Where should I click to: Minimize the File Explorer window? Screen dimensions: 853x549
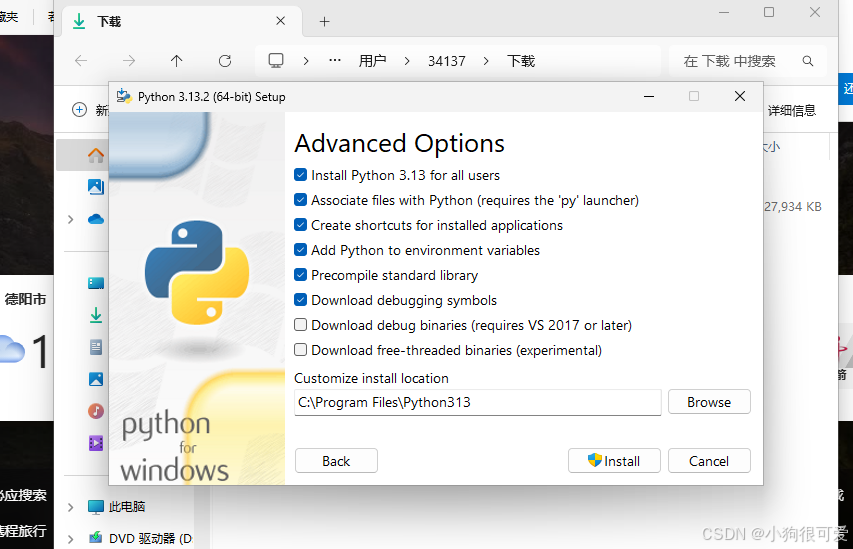(724, 12)
